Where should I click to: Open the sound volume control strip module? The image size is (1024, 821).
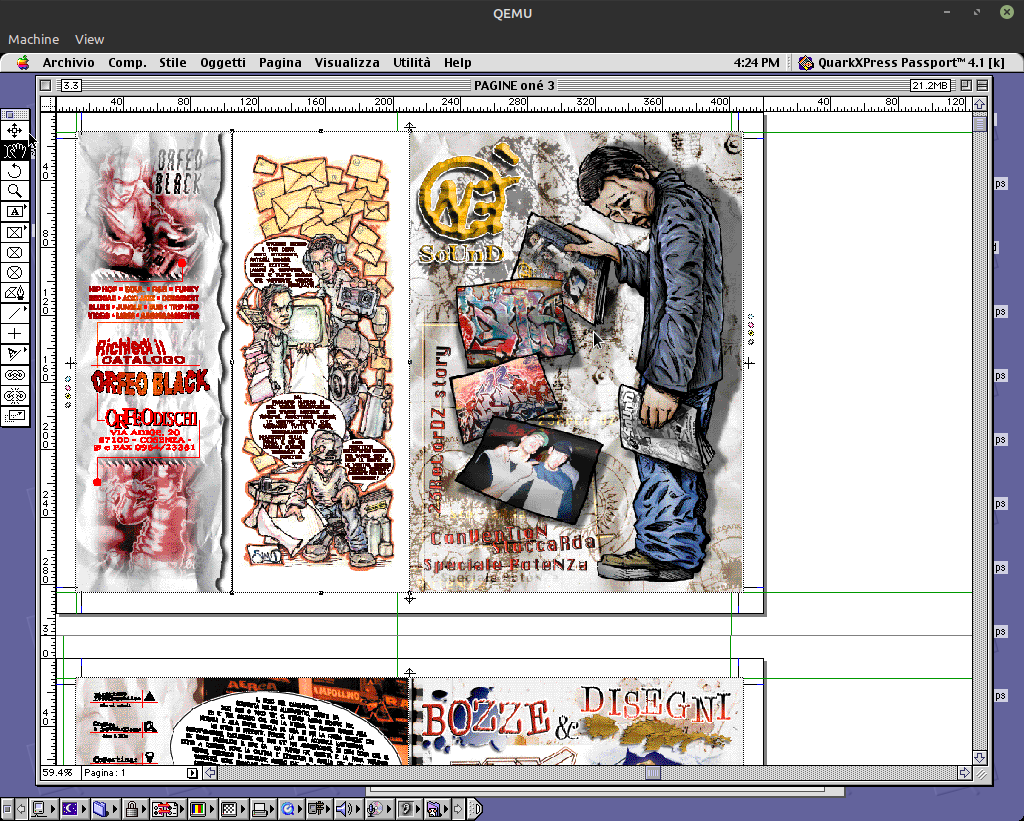pos(344,808)
